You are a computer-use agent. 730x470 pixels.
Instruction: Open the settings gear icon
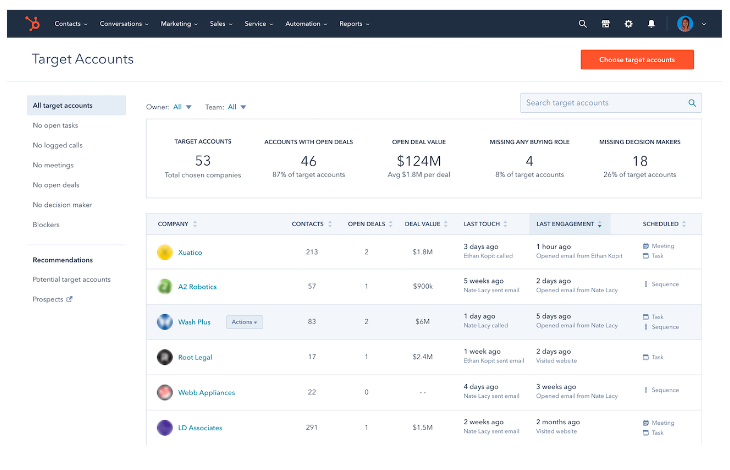coord(629,24)
